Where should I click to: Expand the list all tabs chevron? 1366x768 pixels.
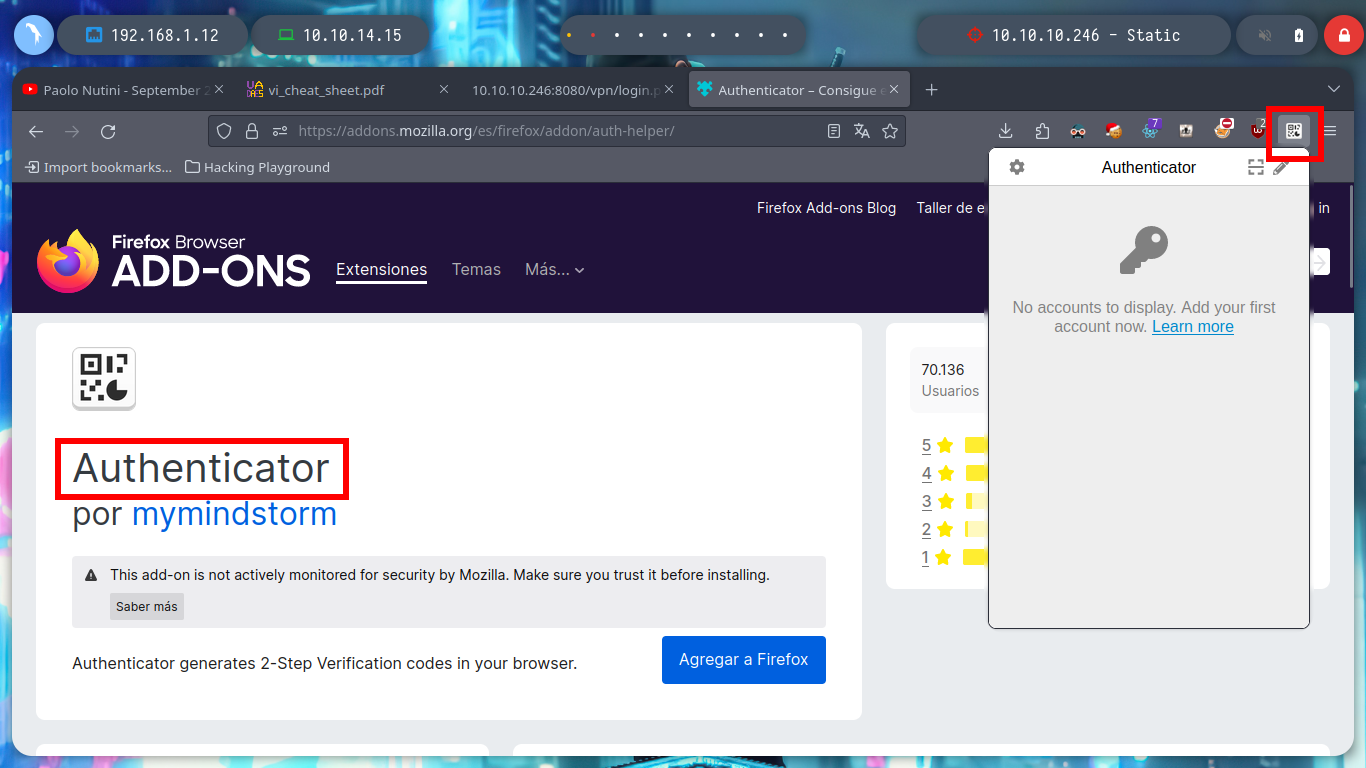pos(1334,90)
